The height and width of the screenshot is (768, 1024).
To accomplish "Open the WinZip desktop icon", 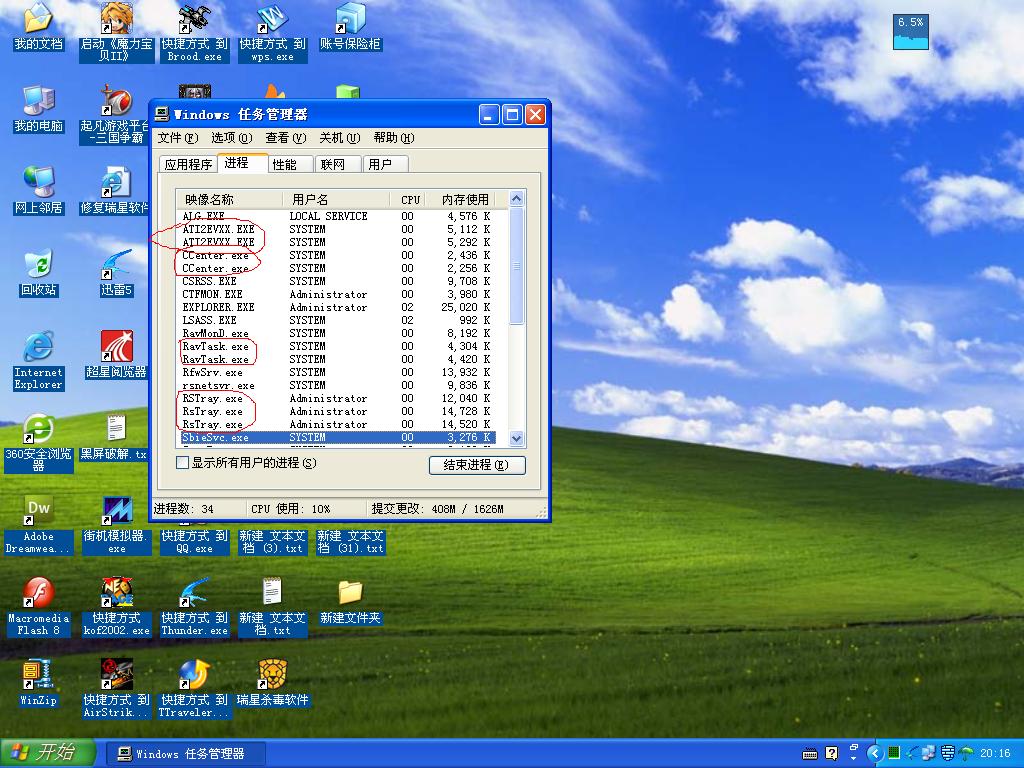I will [x=38, y=675].
